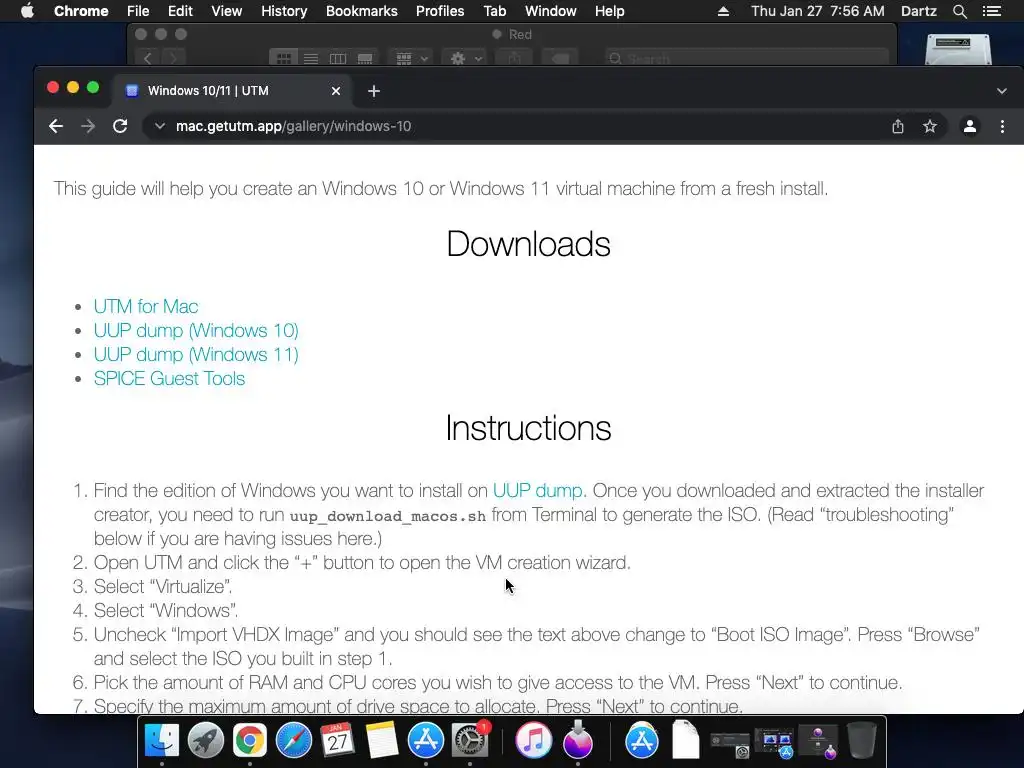The width and height of the screenshot is (1024, 768).
Task: Open the Chrome profile avatar button
Action: (970, 126)
